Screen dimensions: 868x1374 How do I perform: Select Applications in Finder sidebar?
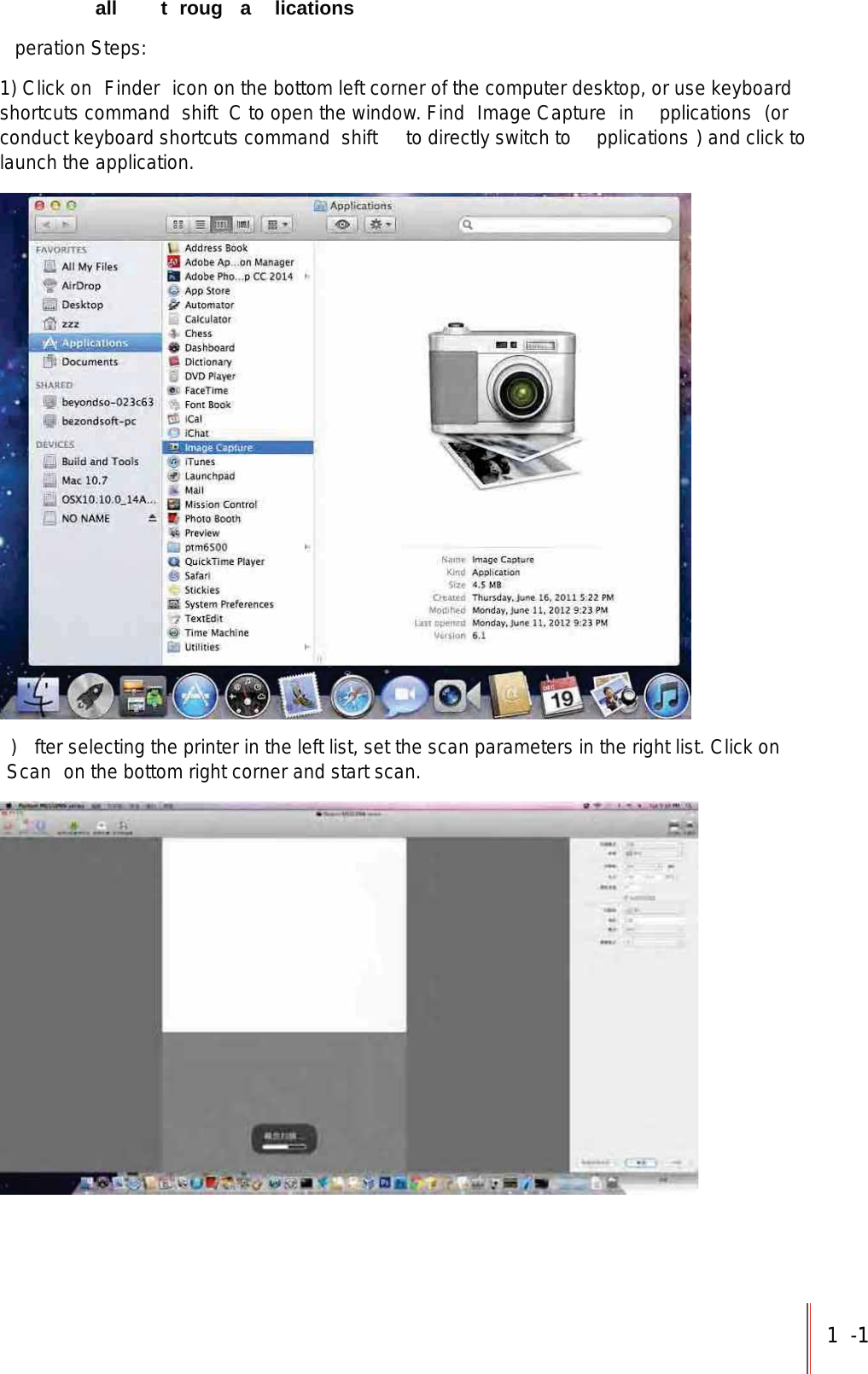(x=96, y=343)
